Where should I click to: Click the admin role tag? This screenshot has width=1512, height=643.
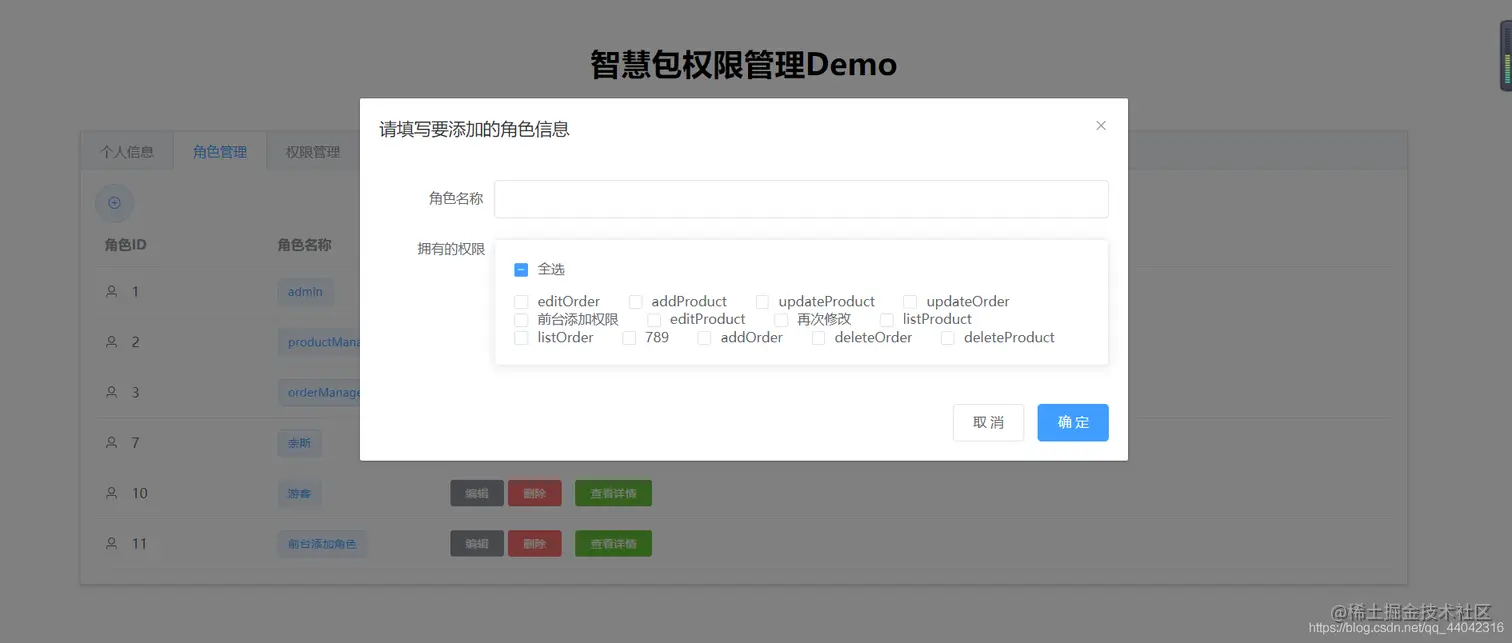305,291
